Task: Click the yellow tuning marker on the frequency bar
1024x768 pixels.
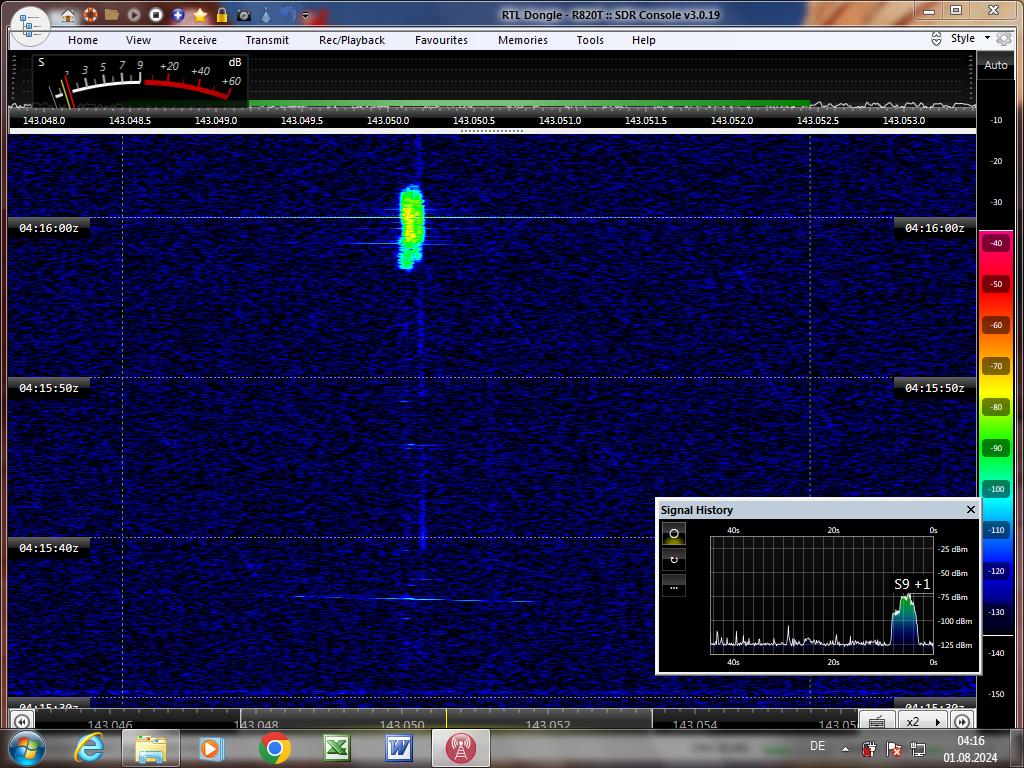Action: [x=446, y=718]
